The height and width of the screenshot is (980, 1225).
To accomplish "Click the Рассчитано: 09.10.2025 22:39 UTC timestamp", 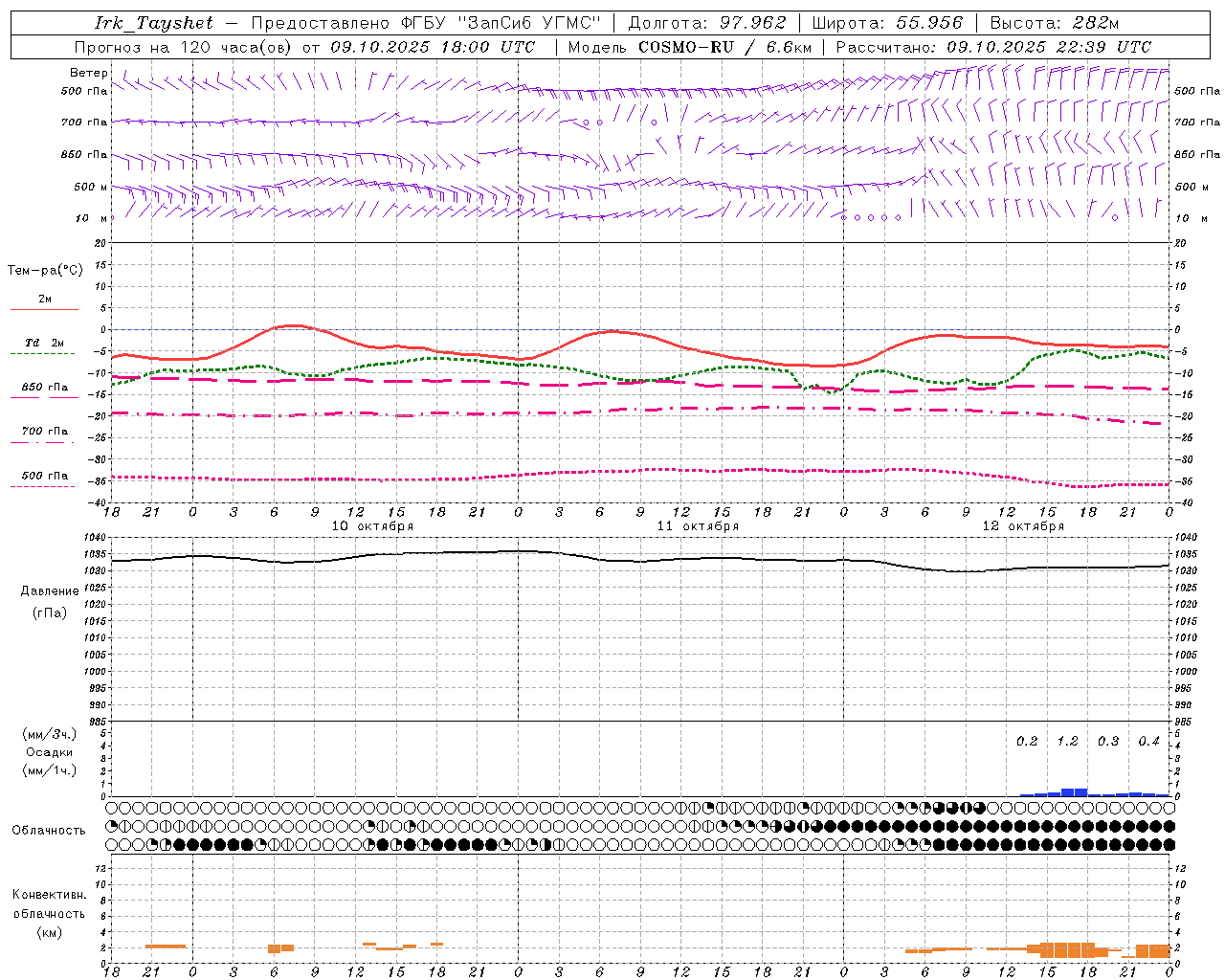I will pyautogui.click(x=993, y=47).
